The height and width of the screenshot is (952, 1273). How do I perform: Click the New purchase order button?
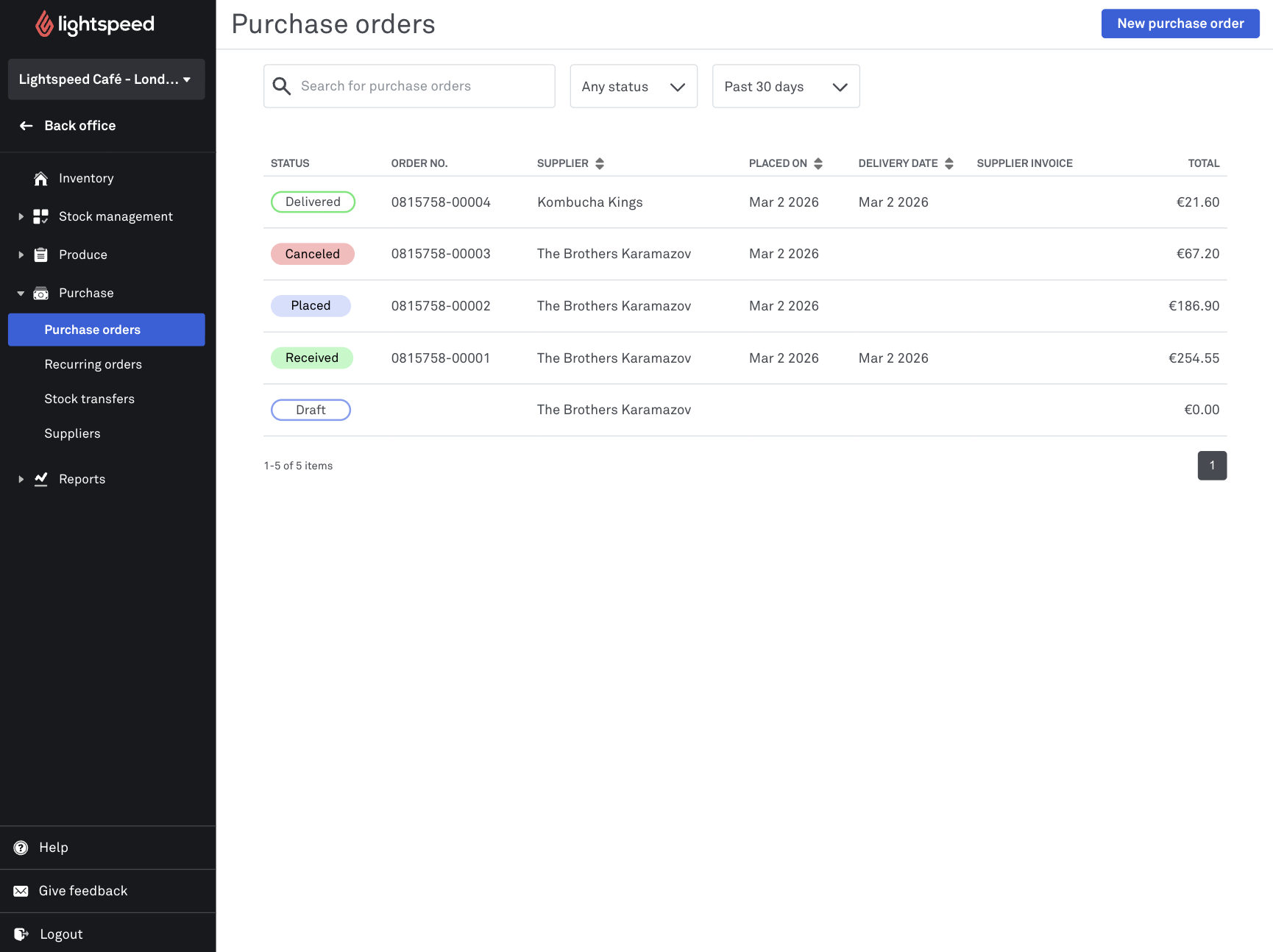1180,23
